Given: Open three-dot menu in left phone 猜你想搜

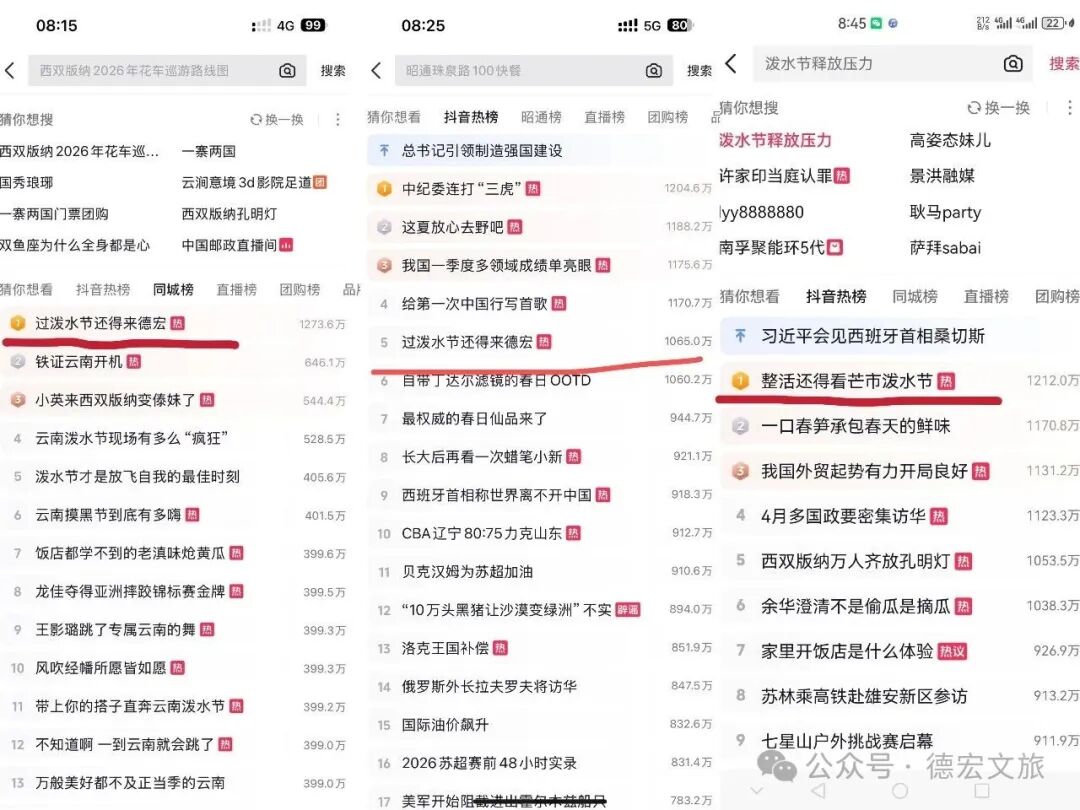Looking at the screenshot, I should pyautogui.click(x=338, y=120).
